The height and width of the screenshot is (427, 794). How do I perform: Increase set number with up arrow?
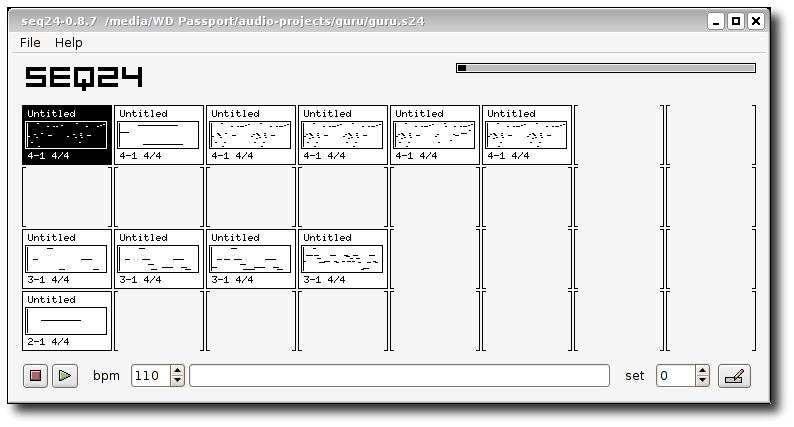point(702,371)
